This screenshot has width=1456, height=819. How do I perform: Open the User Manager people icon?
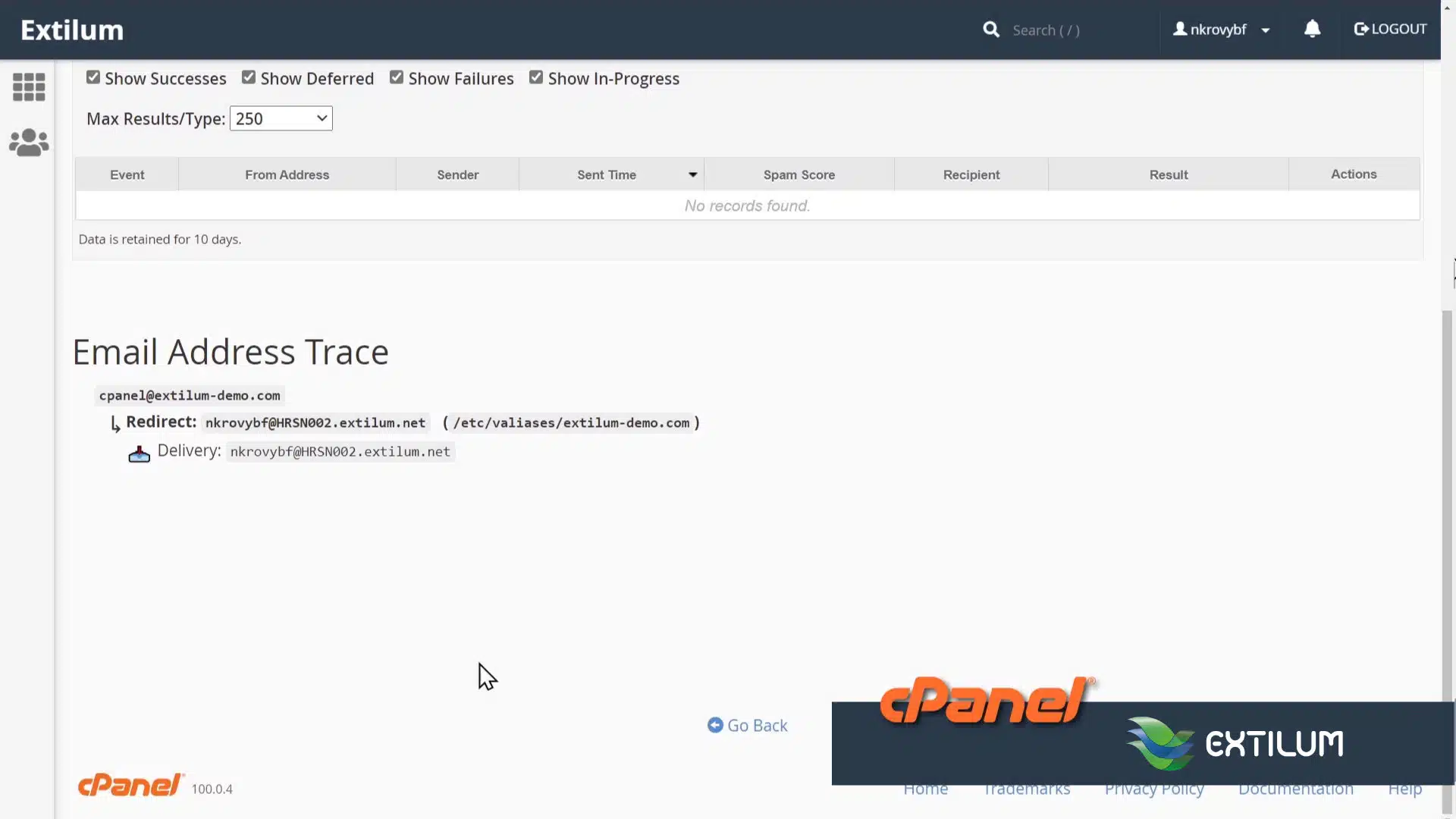point(29,143)
